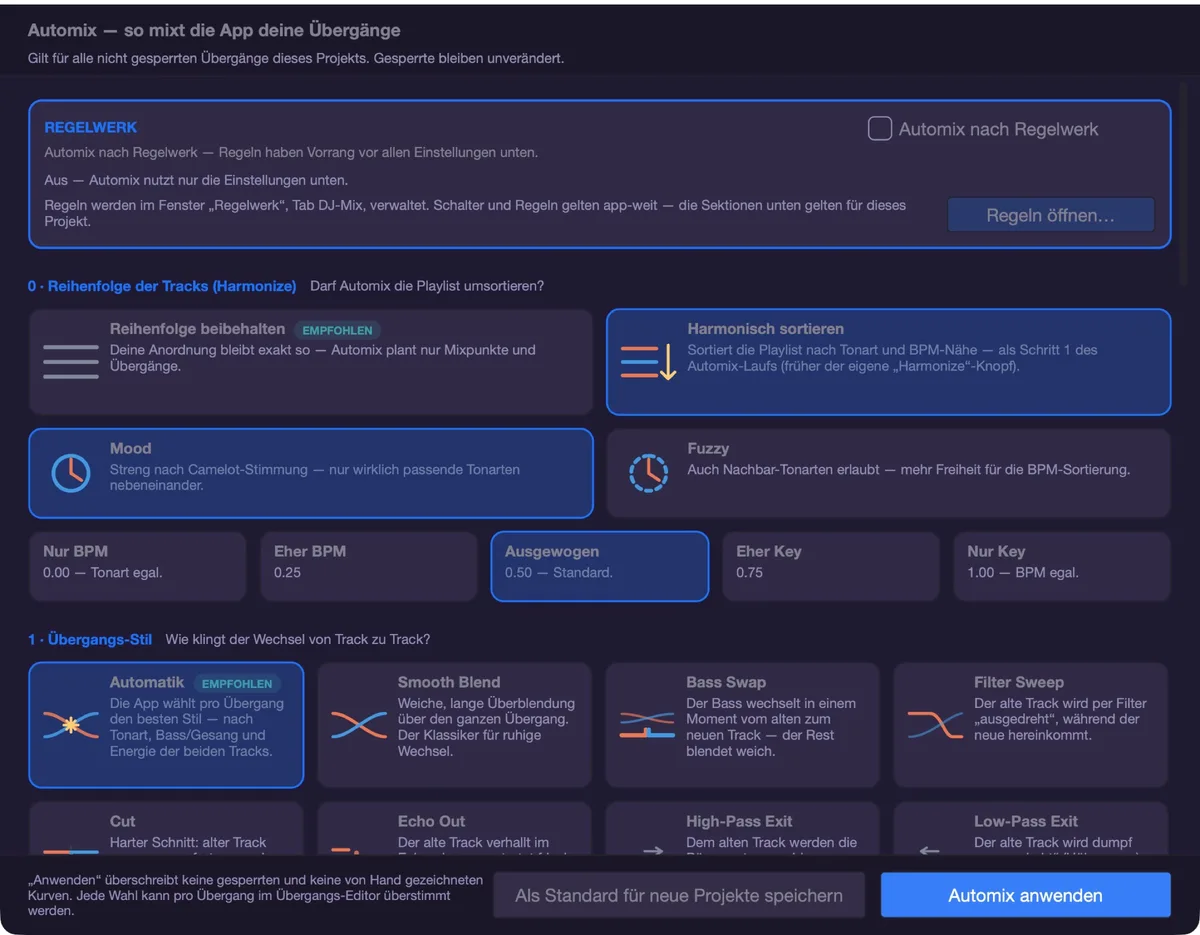Choose the Low-Pass Exit transition style
The width and height of the screenshot is (1200, 935).
point(1030,829)
